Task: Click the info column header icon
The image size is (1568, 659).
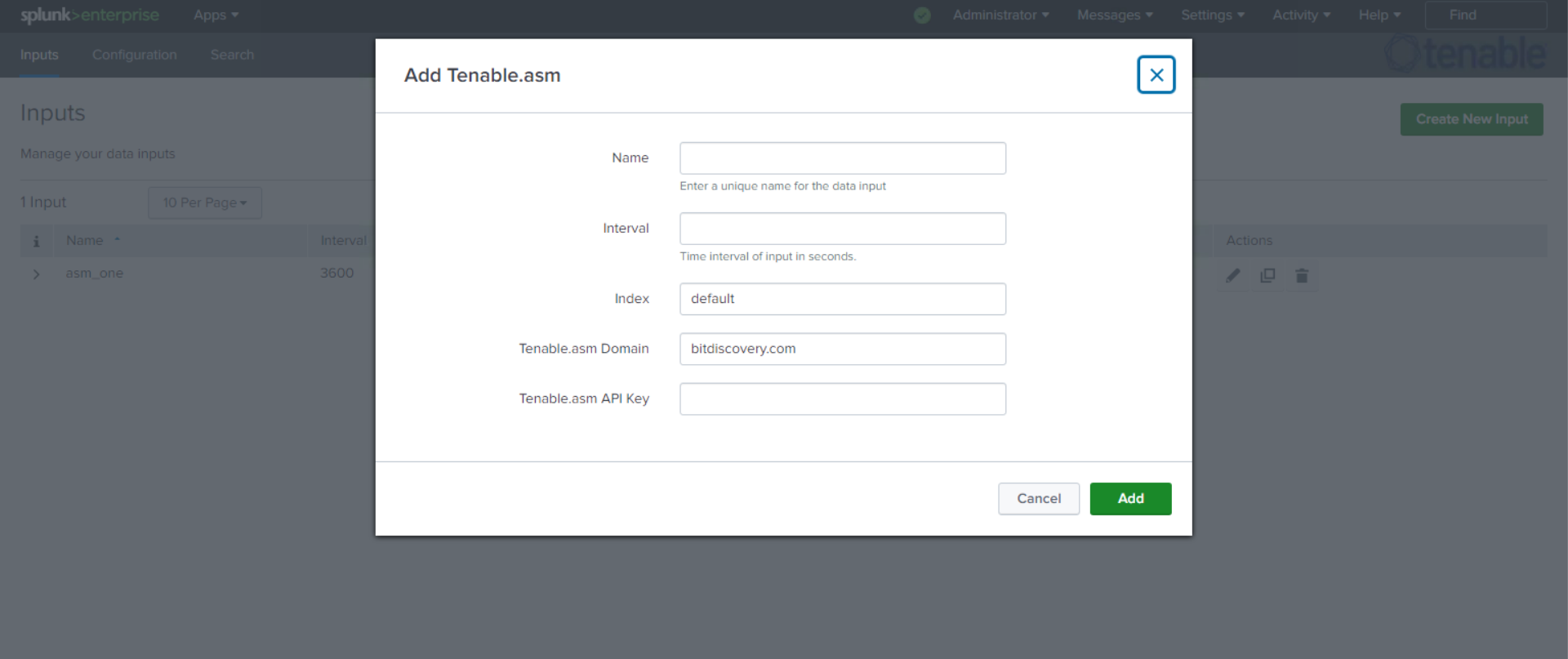Action: (x=36, y=241)
